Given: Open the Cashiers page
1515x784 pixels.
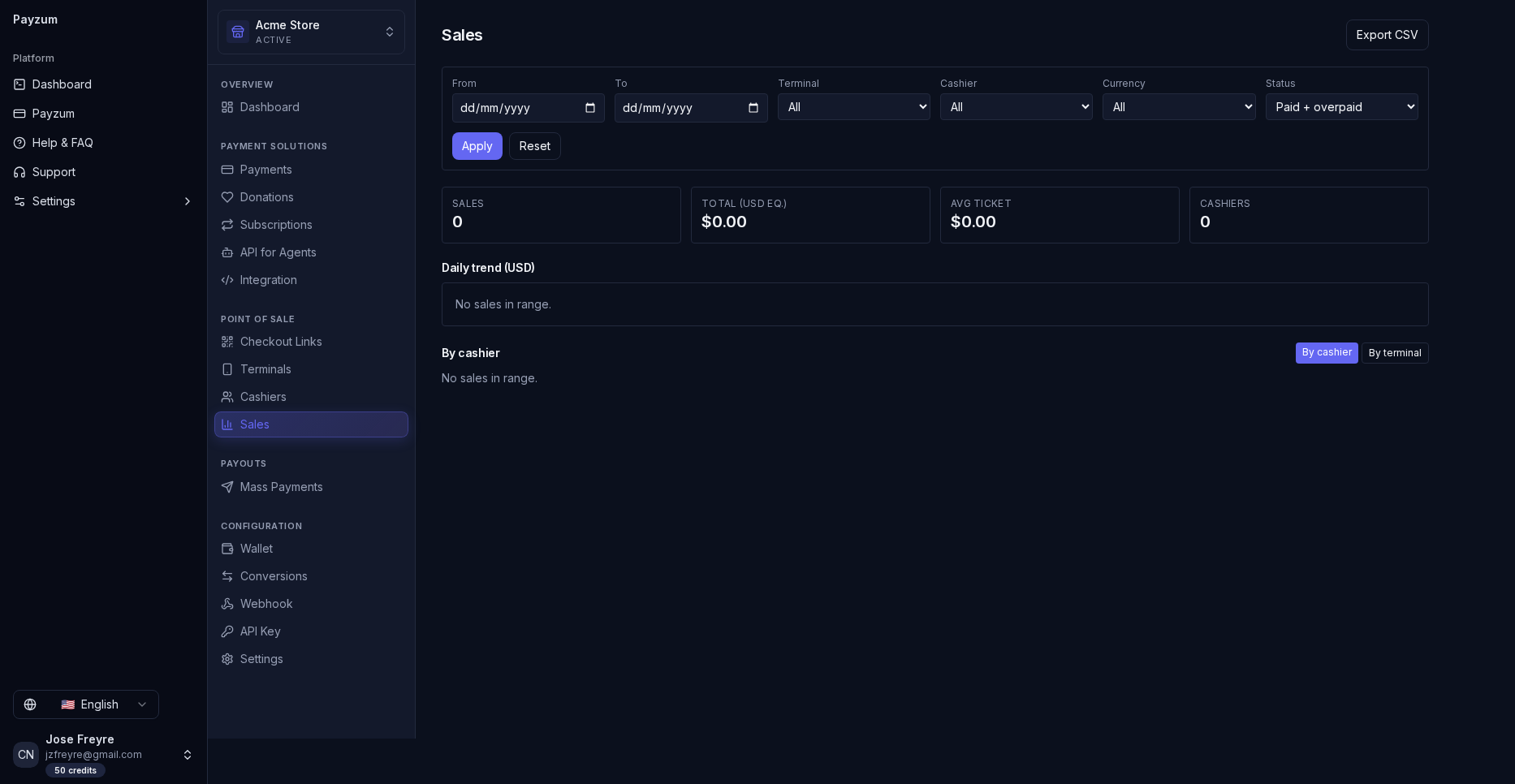Looking at the screenshot, I should [x=311, y=397].
